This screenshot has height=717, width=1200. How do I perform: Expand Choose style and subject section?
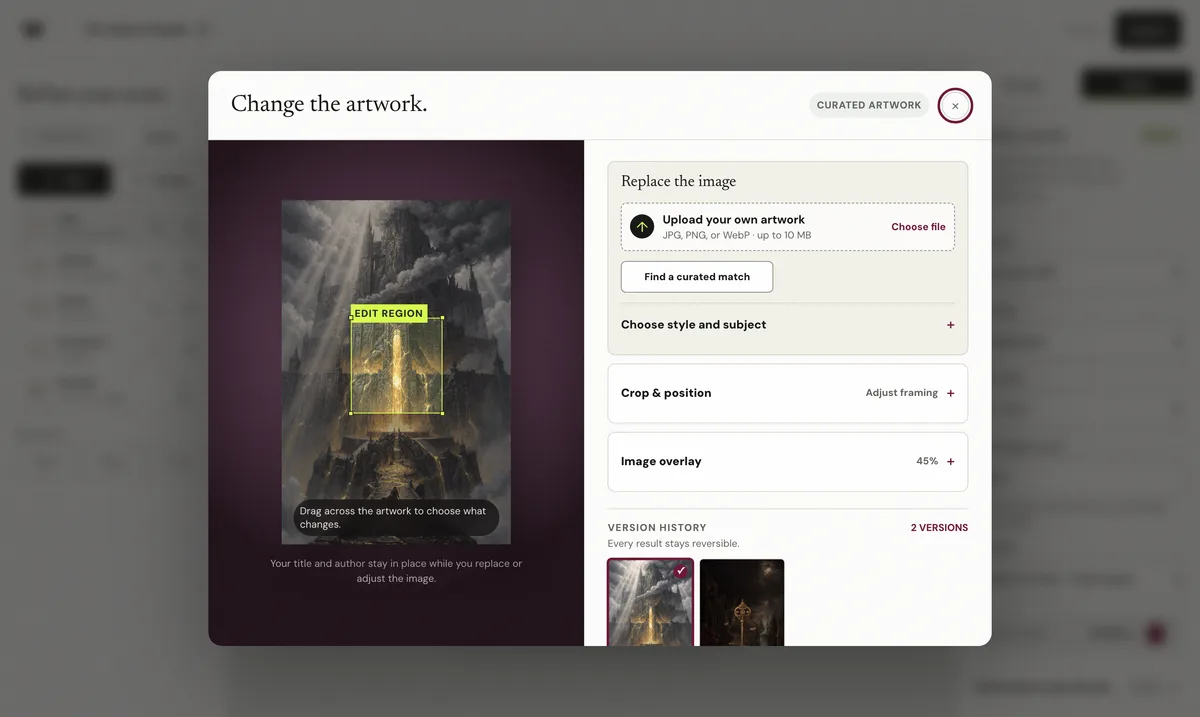tap(788, 325)
